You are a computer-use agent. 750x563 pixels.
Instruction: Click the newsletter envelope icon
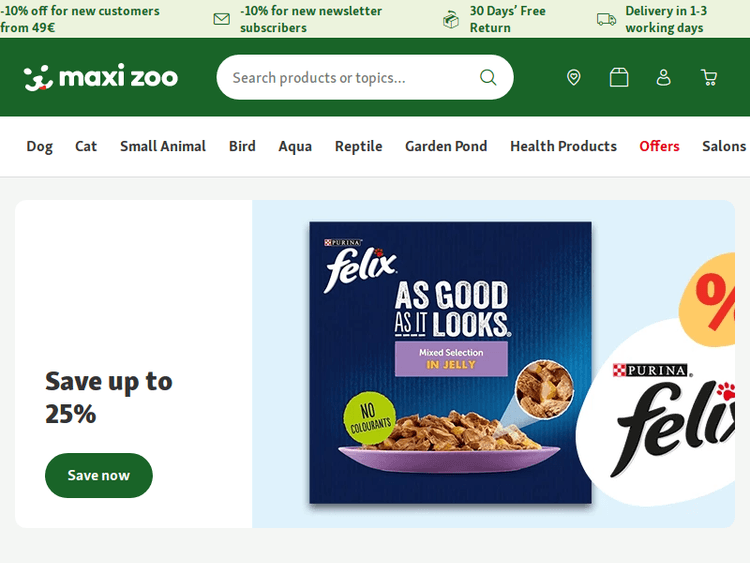(x=222, y=19)
